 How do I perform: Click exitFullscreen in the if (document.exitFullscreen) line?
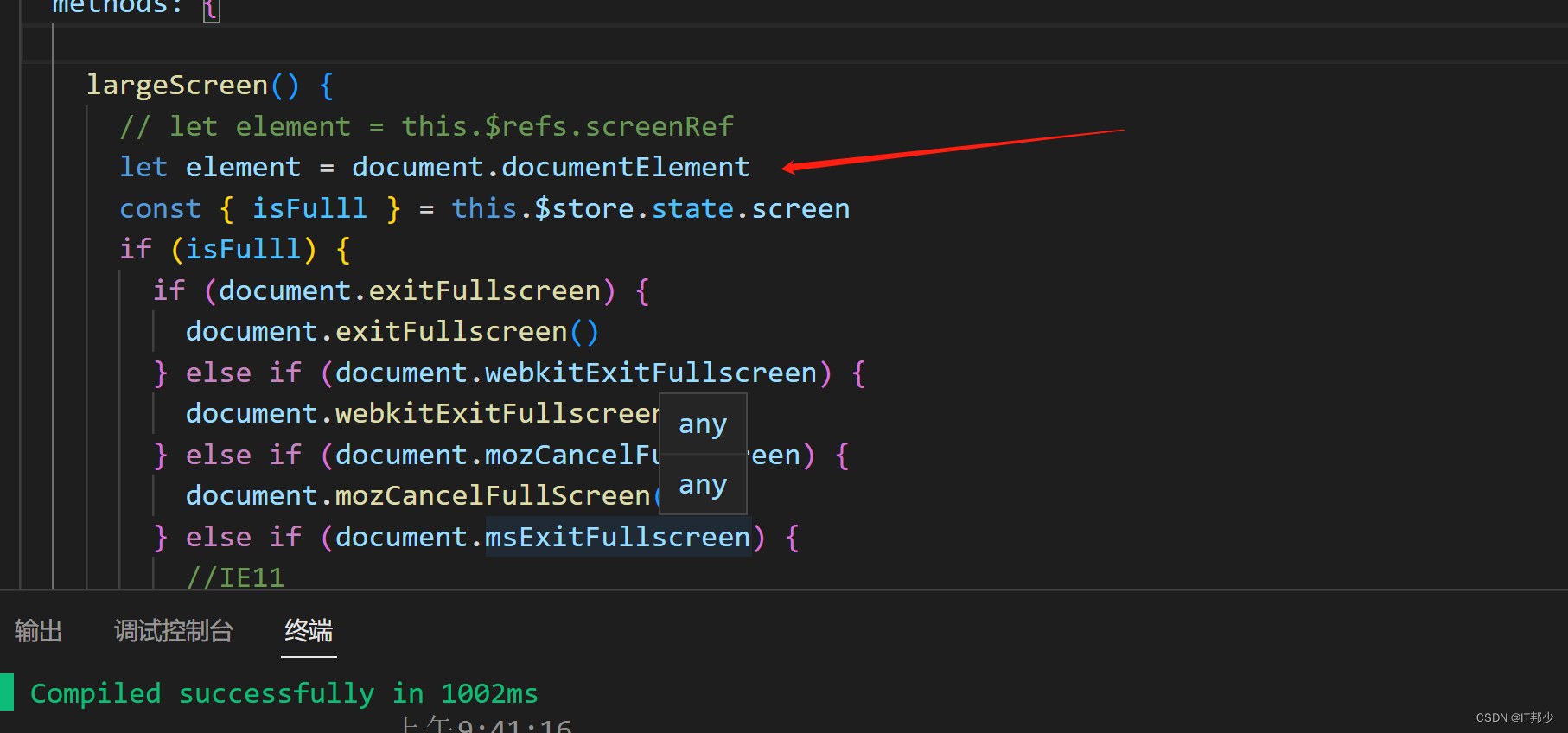485,290
